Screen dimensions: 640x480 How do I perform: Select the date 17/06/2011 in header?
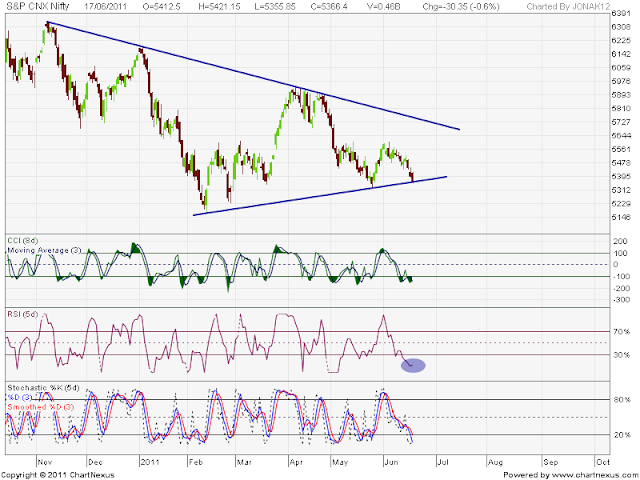106,7
